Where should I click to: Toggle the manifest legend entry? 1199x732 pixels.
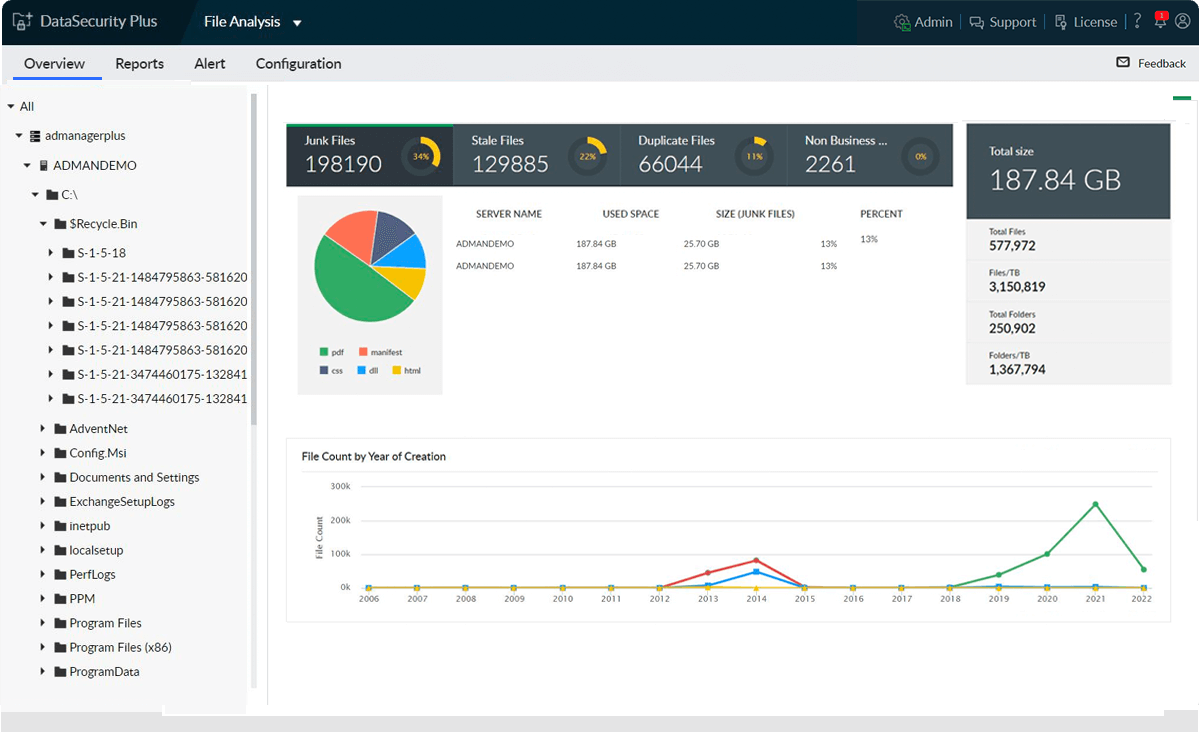coord(381,352)
